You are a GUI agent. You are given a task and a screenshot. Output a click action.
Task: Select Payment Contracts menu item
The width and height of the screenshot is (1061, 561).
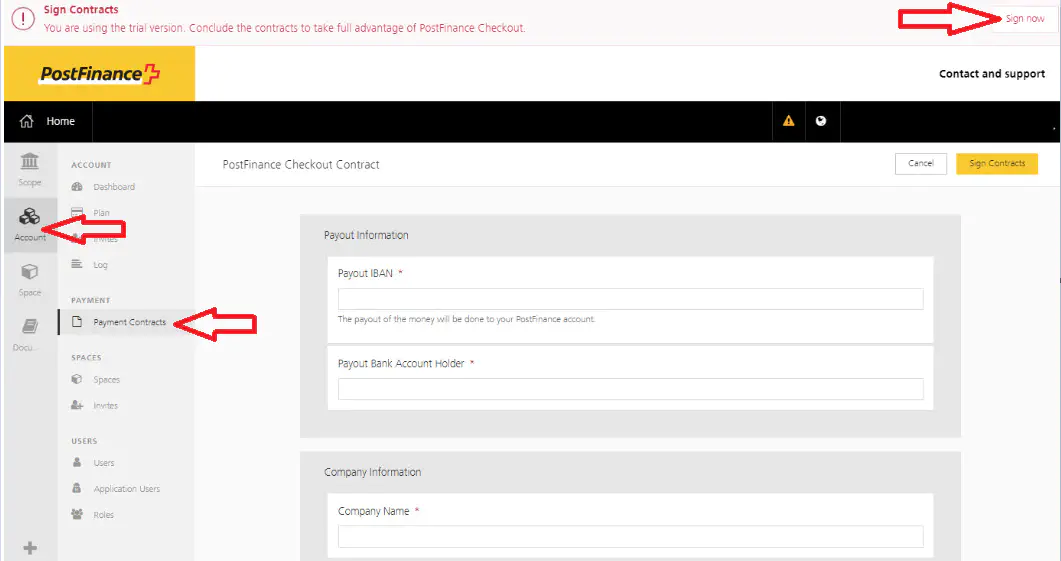click(x=129, y=322)
